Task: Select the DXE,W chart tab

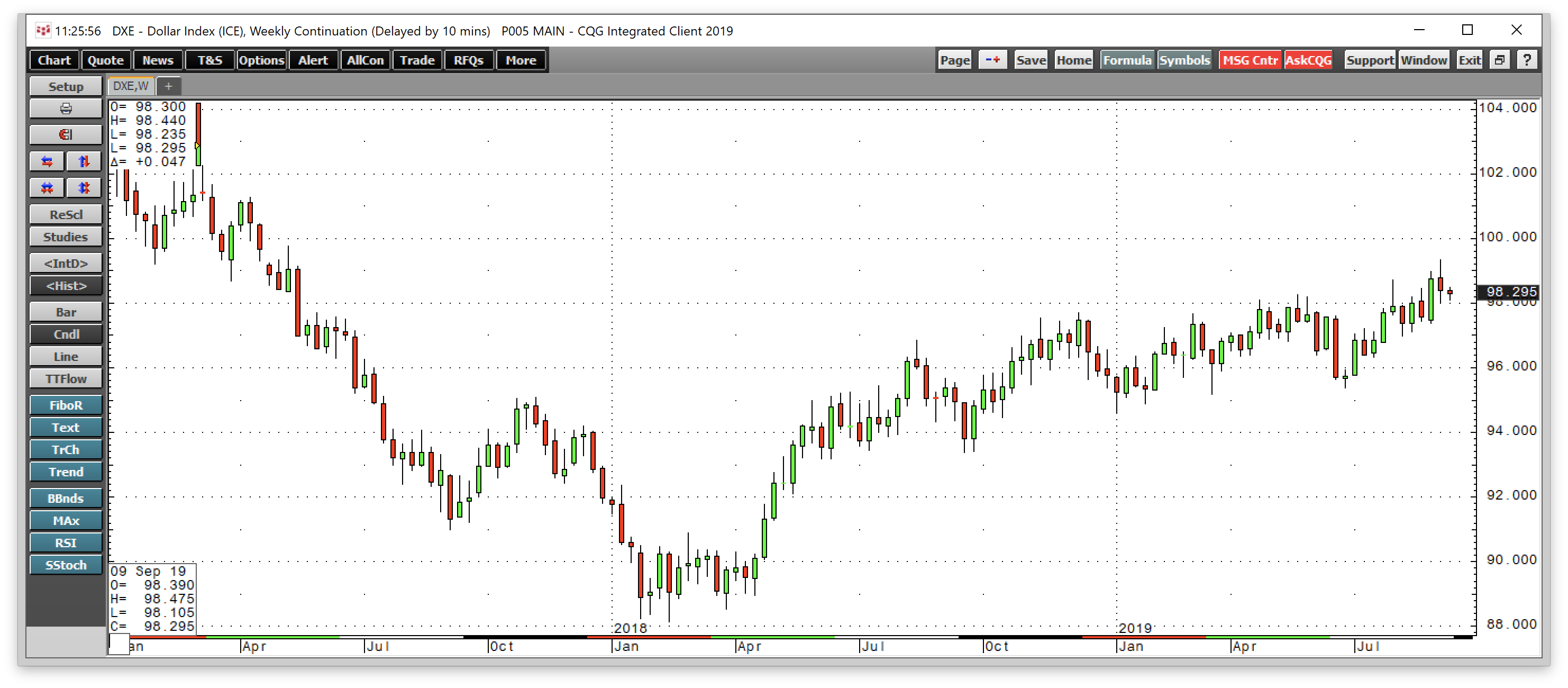Action: pyautogui.click(x=131, y=86)
